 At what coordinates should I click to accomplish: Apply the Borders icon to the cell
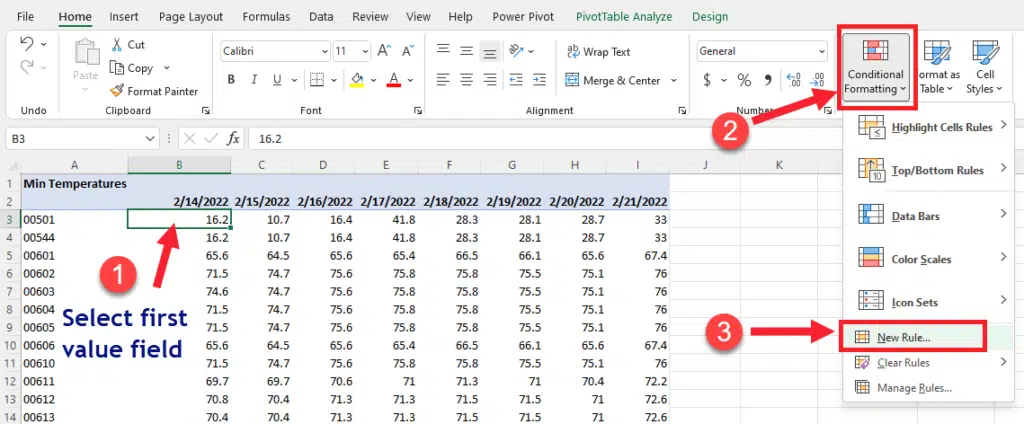pyautogui.click(x=317, y=80)
